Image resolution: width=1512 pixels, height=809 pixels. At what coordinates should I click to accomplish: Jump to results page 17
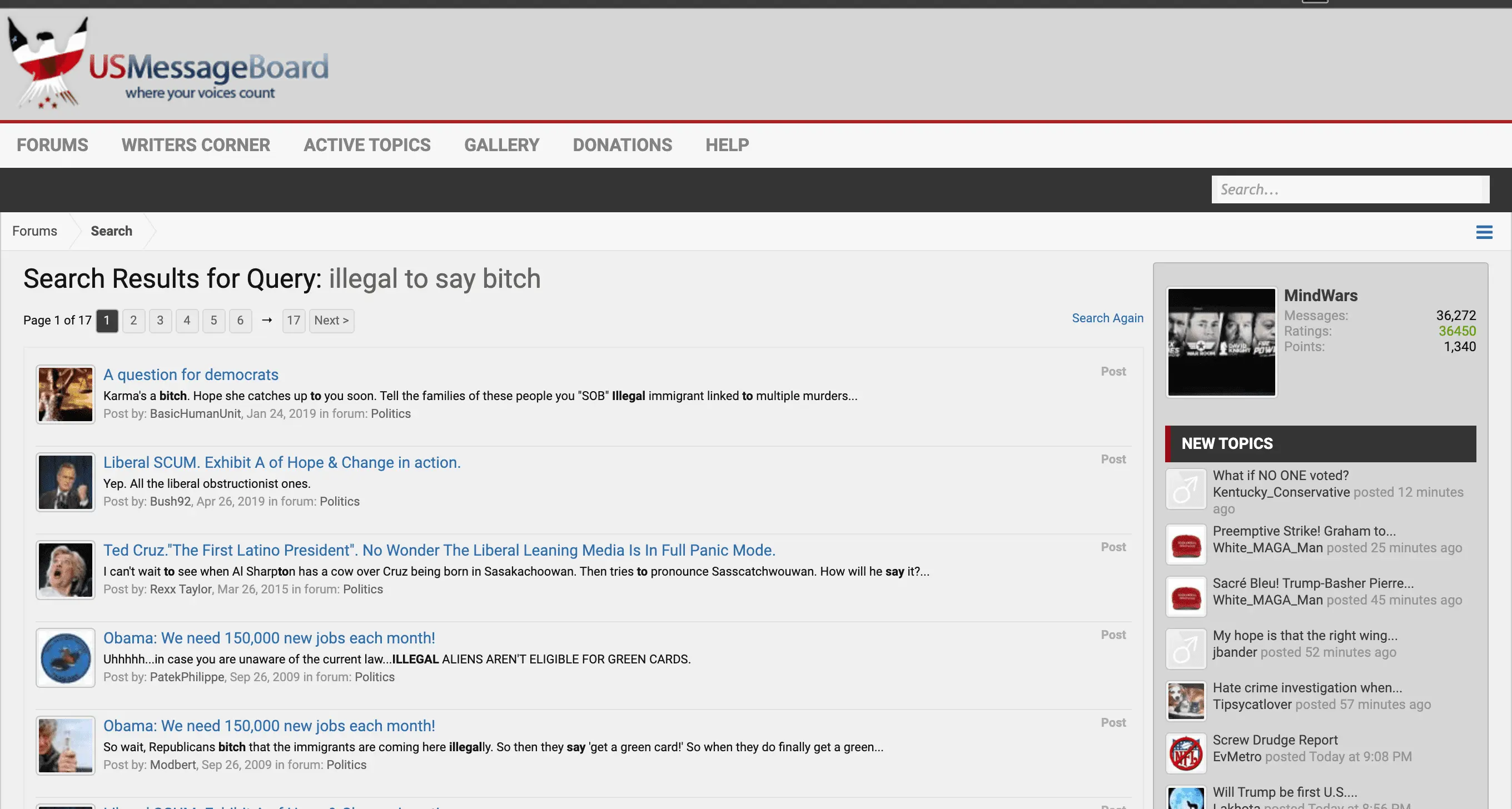coord(294,320)
